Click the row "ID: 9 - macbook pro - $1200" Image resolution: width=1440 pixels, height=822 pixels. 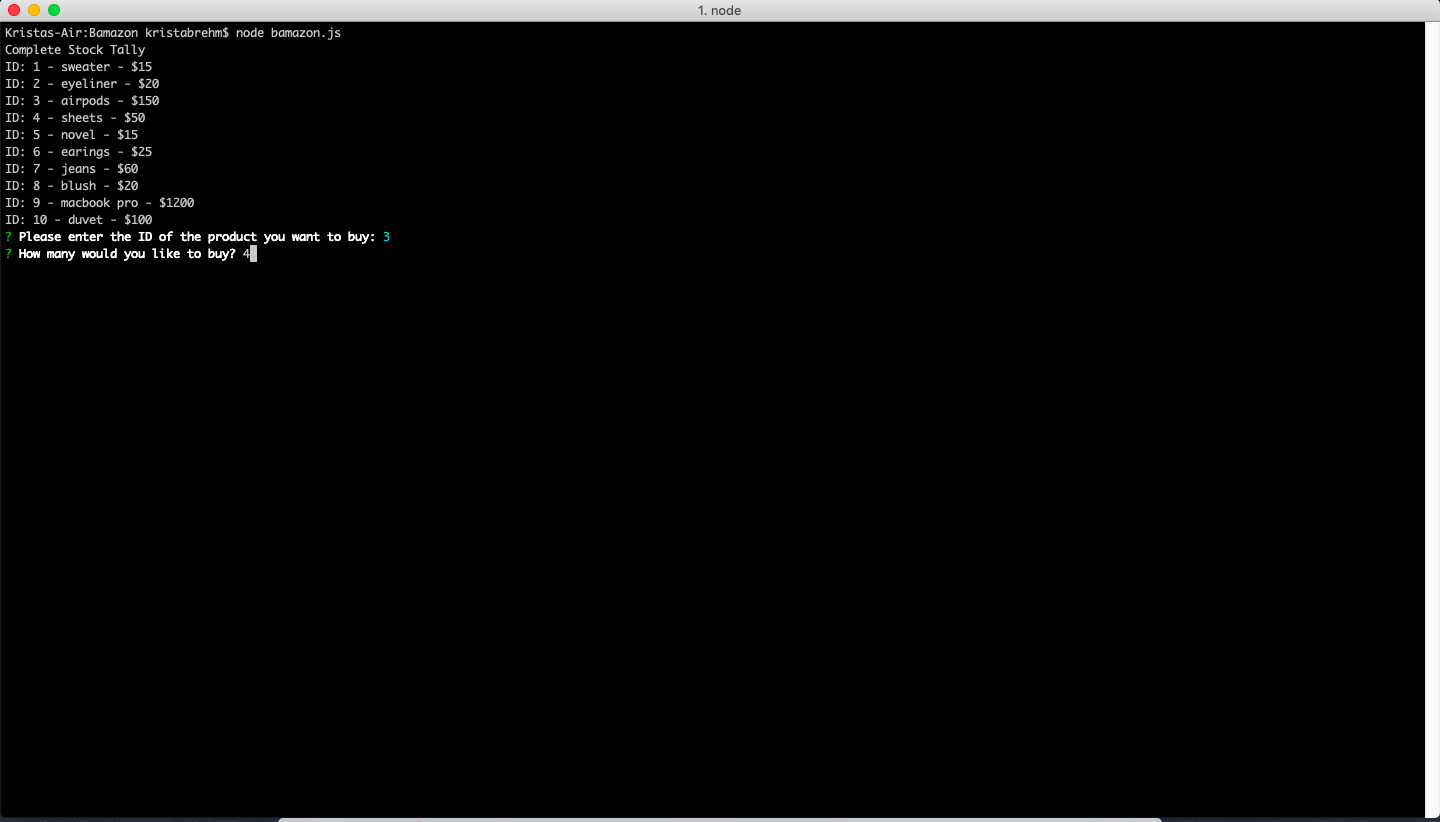click(x=100, y=203)
